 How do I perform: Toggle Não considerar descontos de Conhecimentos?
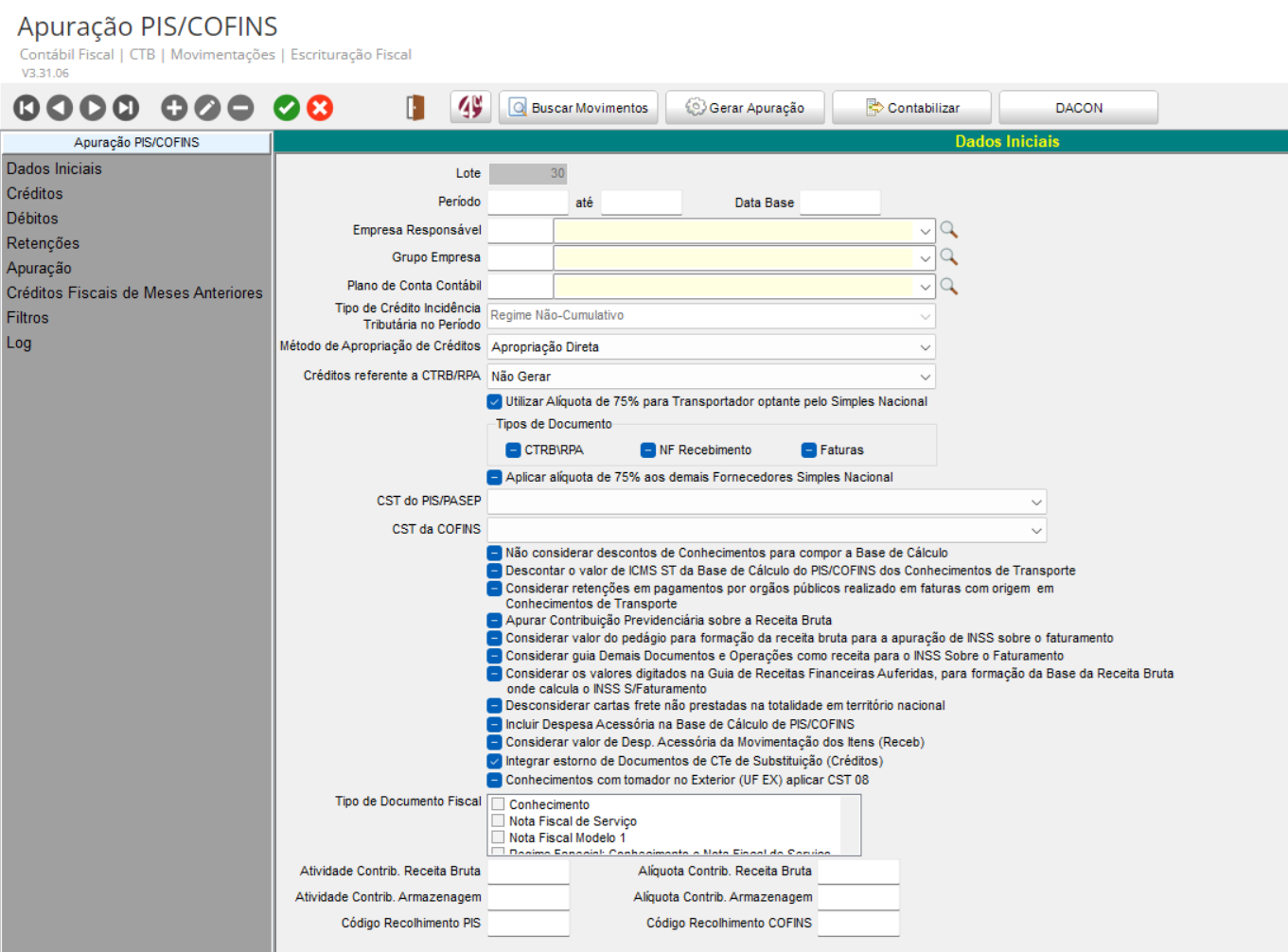494,553
